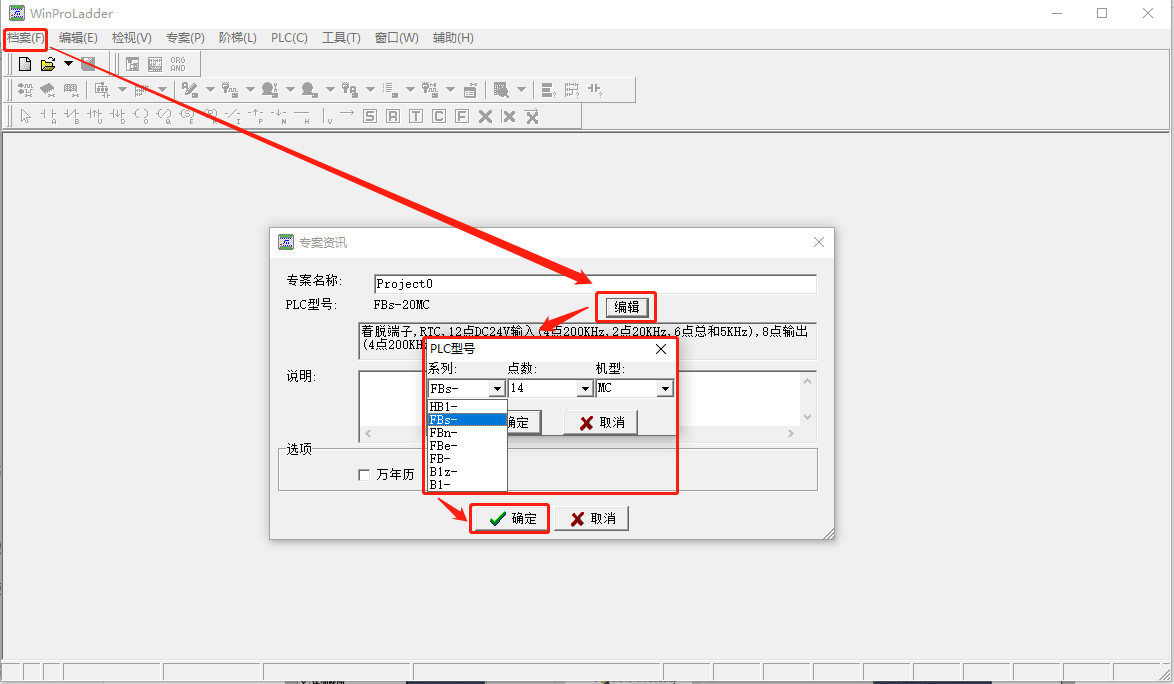Expand the 机型 dropdown showing MC
1174x684 pixels.
tap(665, 388)
